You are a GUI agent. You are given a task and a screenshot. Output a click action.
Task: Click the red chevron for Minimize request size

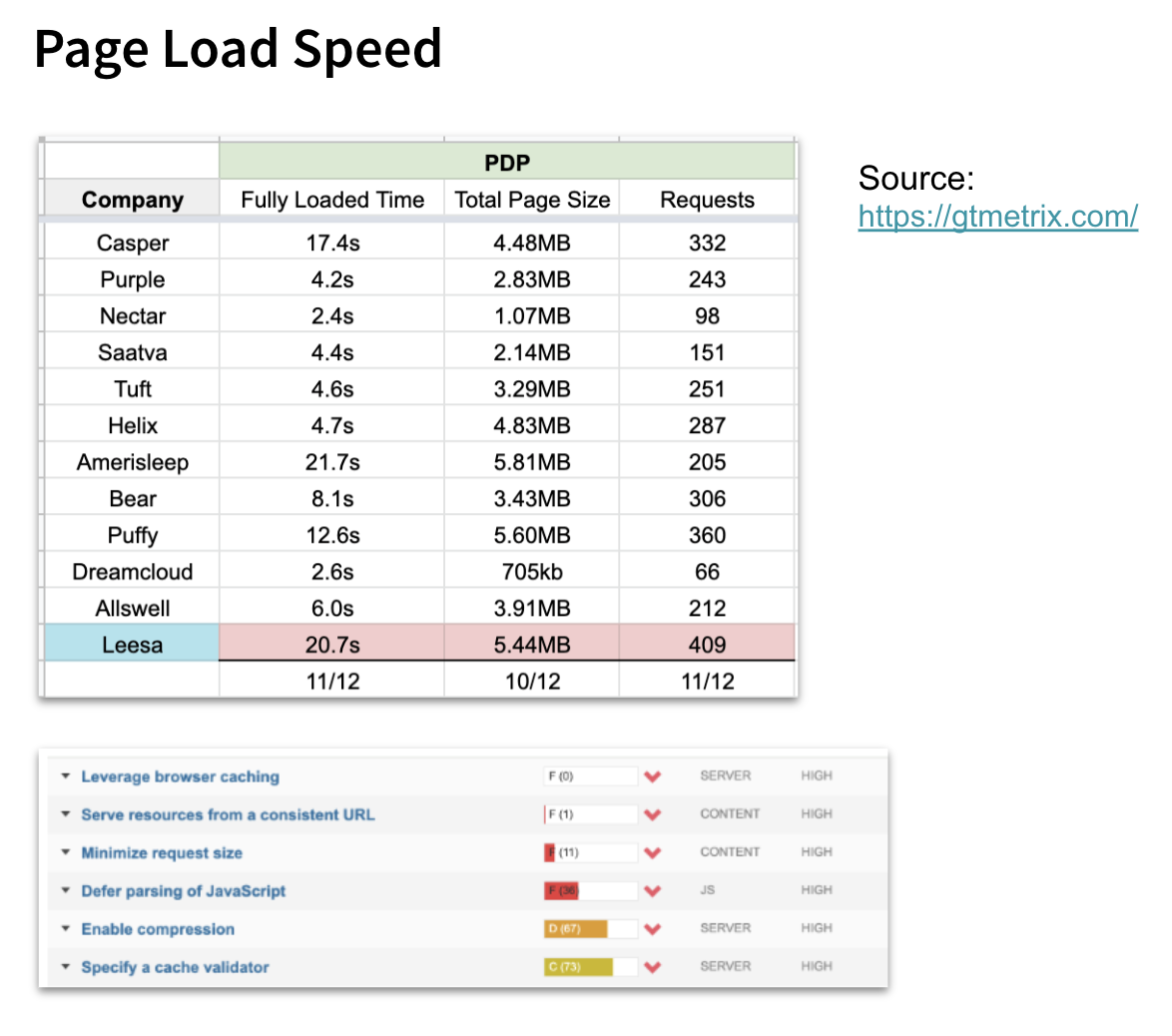click(x=653, y=853)
